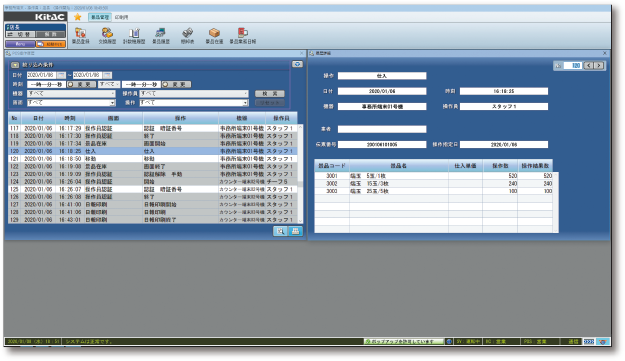The image size is (625, 361).
Task: Click the start date field 2020/01/06
Action: point(42,75)
